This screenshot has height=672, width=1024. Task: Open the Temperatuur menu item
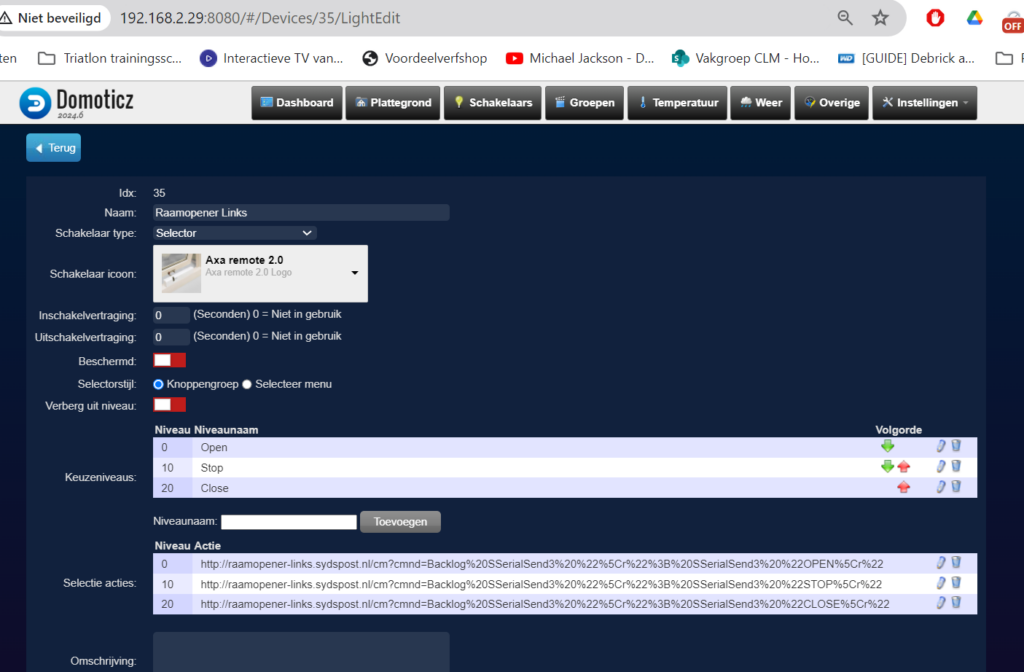tap(677, 103)
